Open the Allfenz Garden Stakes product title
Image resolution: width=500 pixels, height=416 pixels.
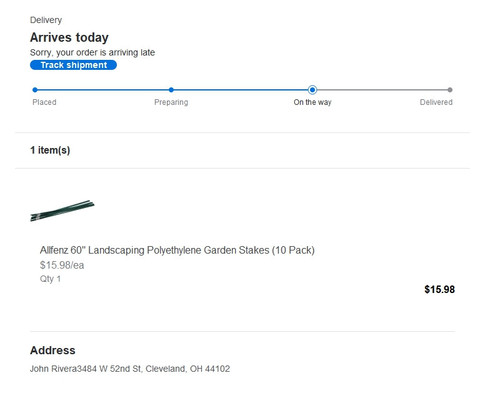point(177,250)
